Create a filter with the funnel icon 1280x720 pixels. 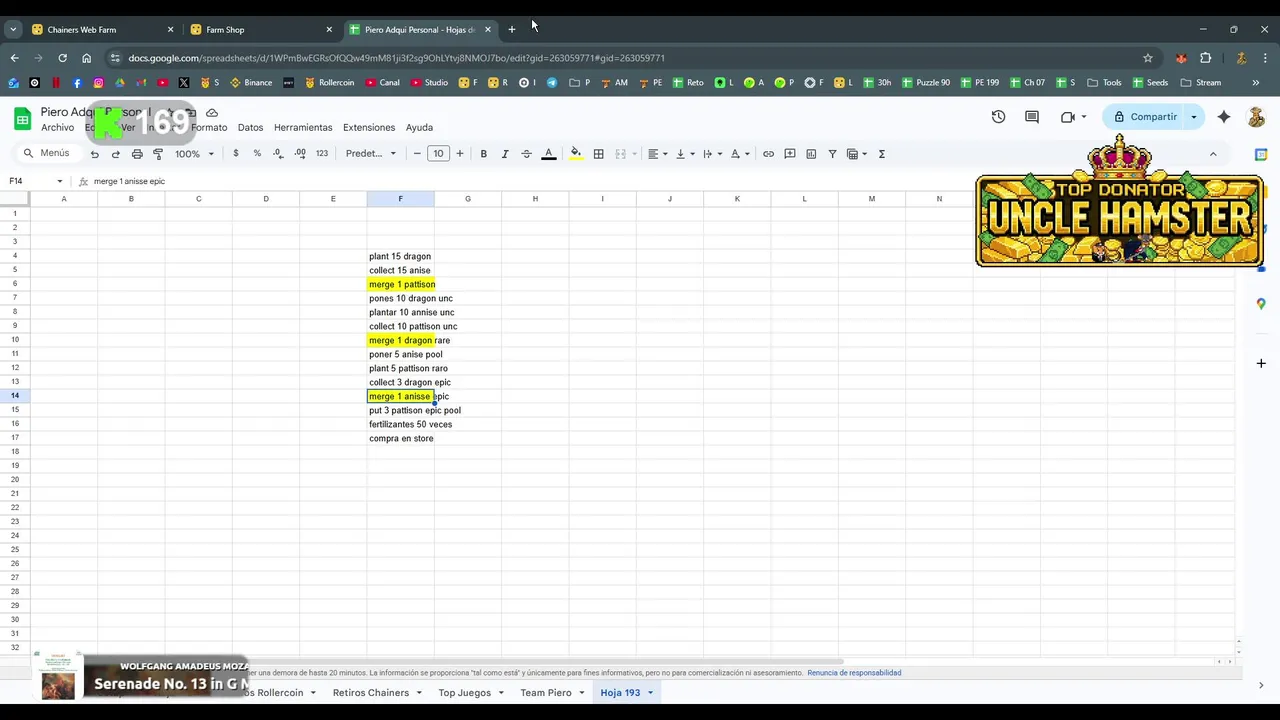[832, 154]
